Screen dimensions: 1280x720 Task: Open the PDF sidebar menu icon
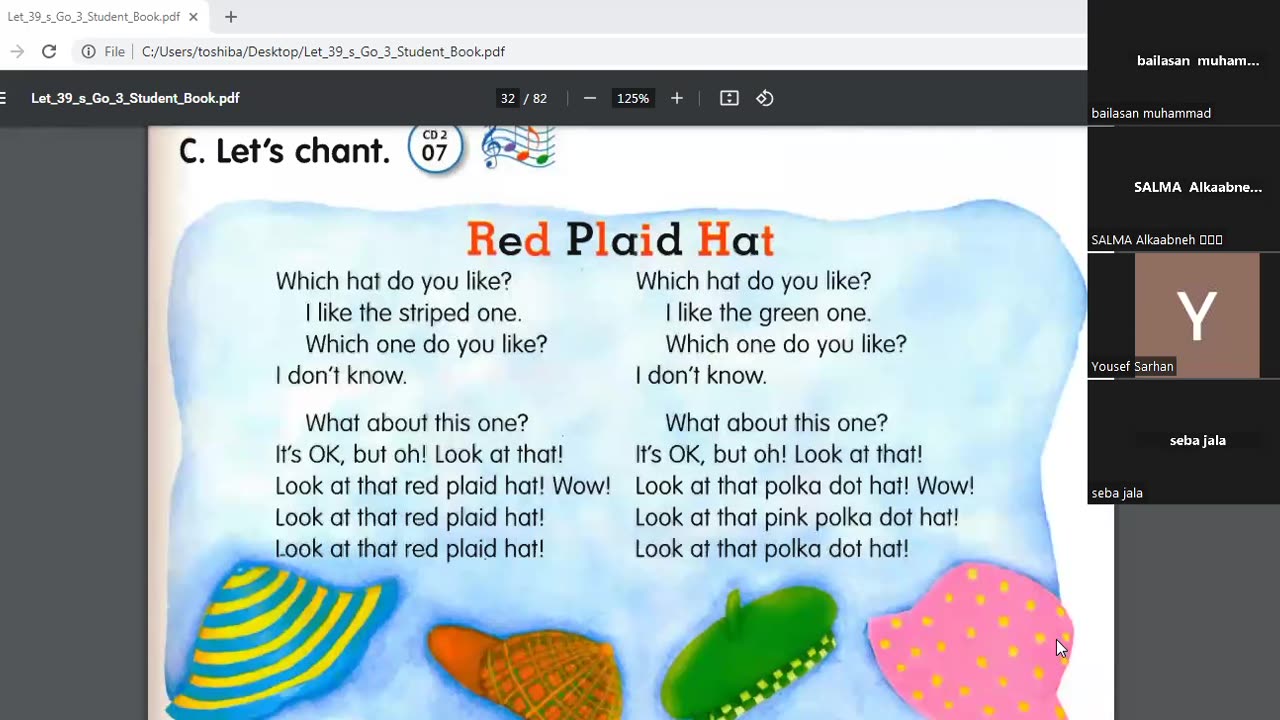(4, 98)
